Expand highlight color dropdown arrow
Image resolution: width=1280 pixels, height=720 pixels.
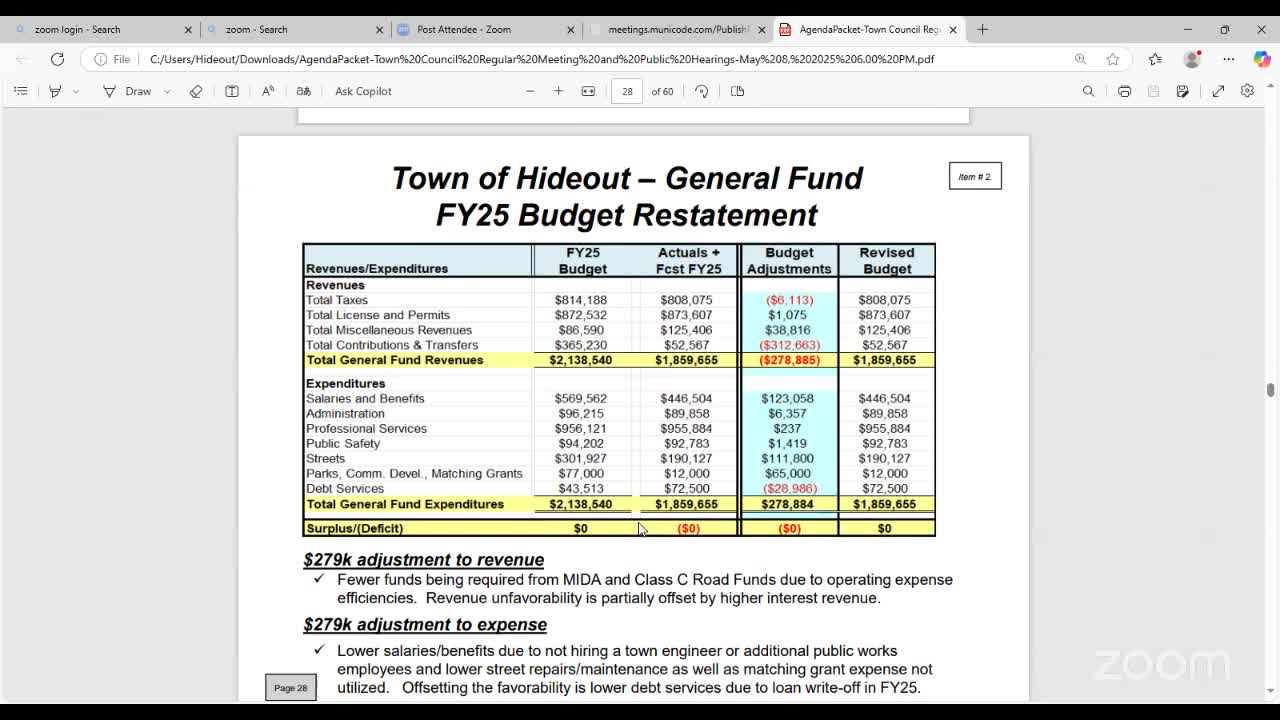coord(76,91)
